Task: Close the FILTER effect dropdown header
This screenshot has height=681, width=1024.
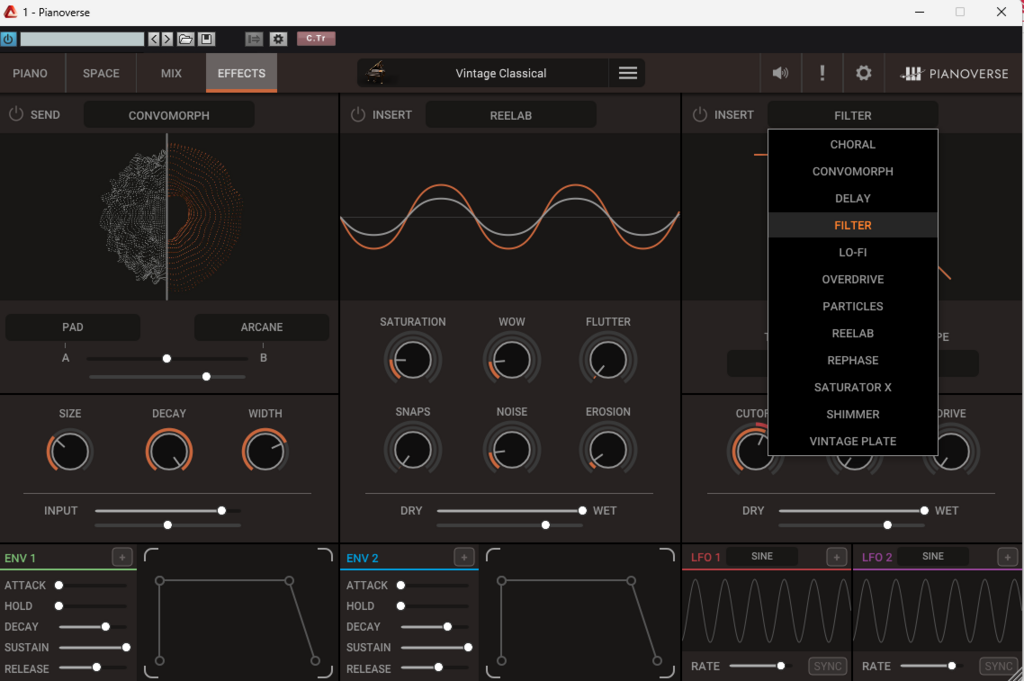Action: click(853, 115)
